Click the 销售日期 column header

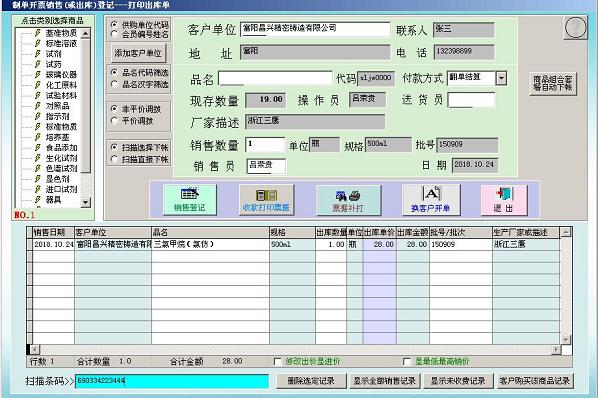(x=53, y=232)
